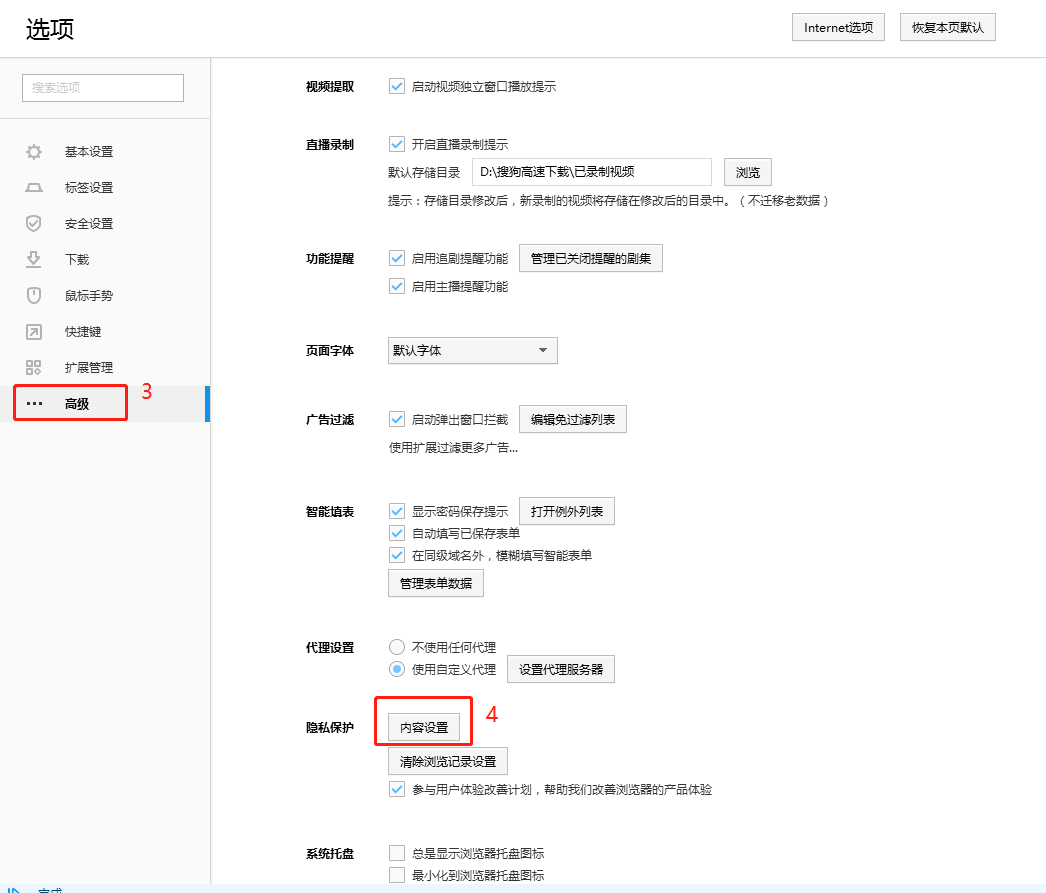Image resolution: width=1046 pixels, height=893 pixels.
Task: Open the 安全设置 section in the sidebar
Action: coord(89,224)
